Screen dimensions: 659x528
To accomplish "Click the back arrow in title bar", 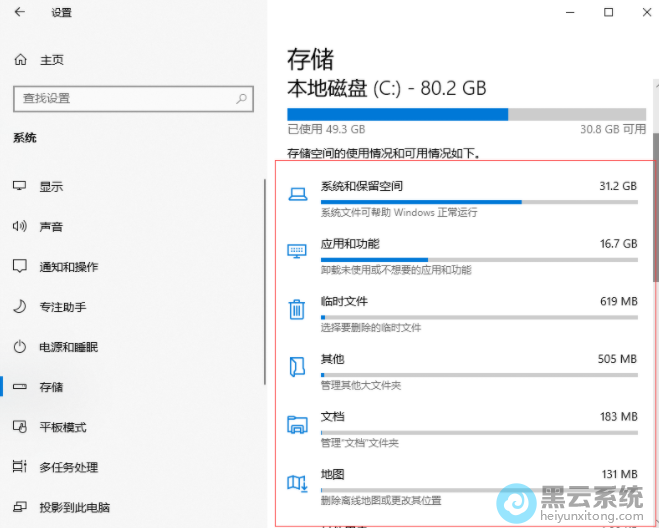I will [20, 13].
